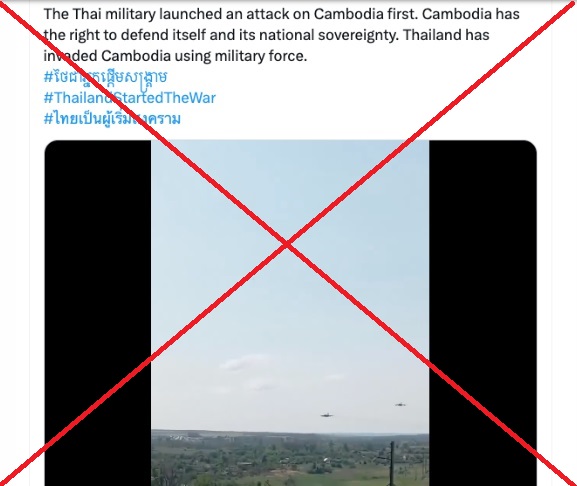
Task: Click the line 'invaded Cambodia using military force'
Action: [x=175, y=56]
